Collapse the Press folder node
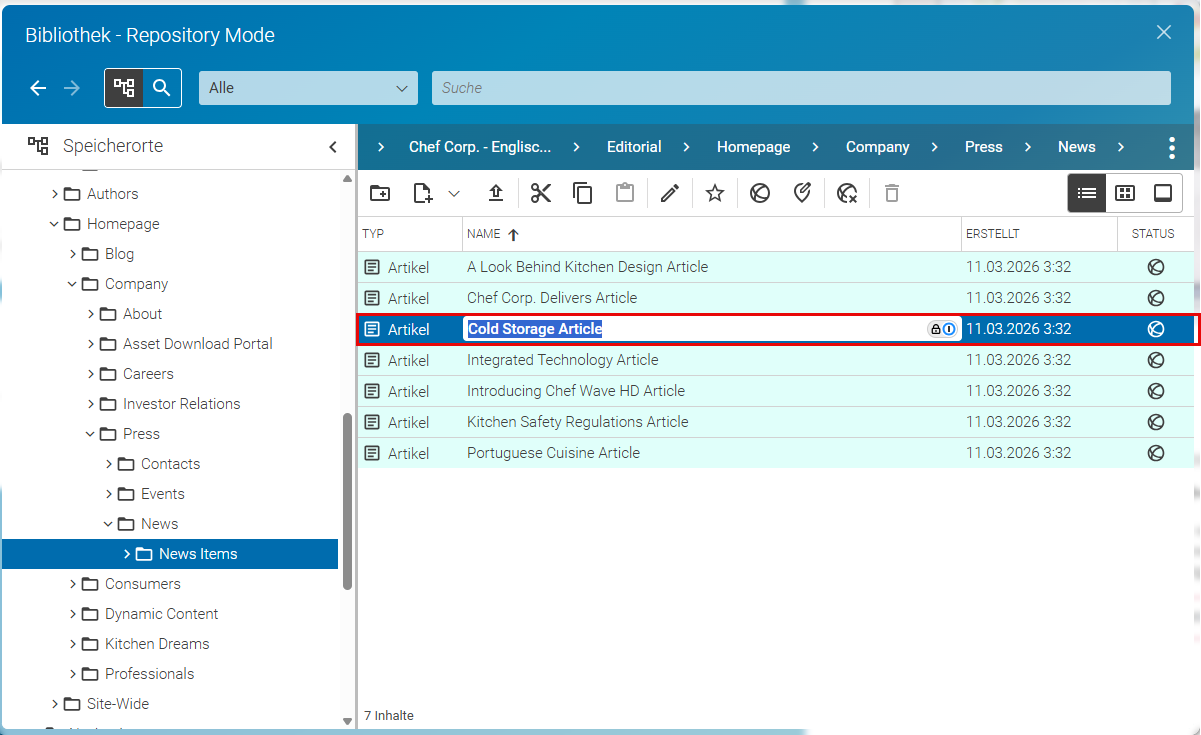Image resolution: width=1201 pixels, height=735 pixels. 91,434
